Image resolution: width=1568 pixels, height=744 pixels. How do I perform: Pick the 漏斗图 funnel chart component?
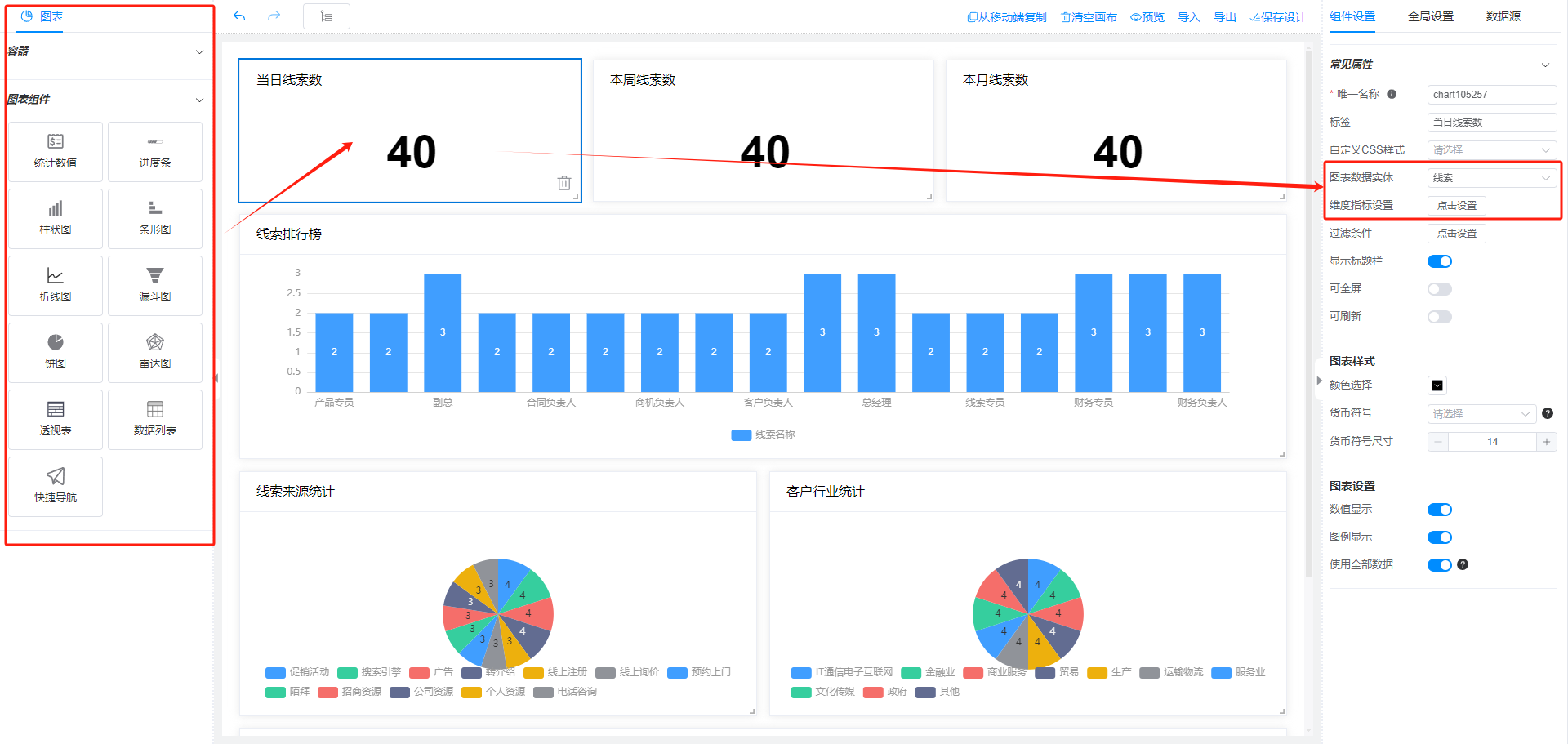pyautogui.click(x=154, y=285)
